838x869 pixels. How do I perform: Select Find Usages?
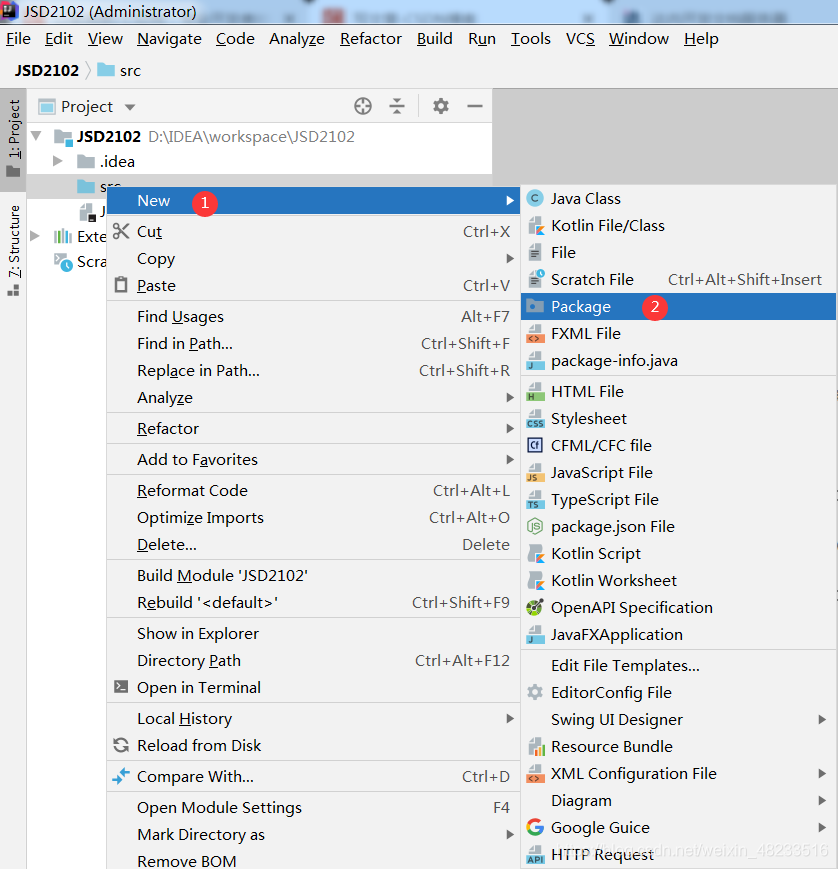[x=313, y=316]
